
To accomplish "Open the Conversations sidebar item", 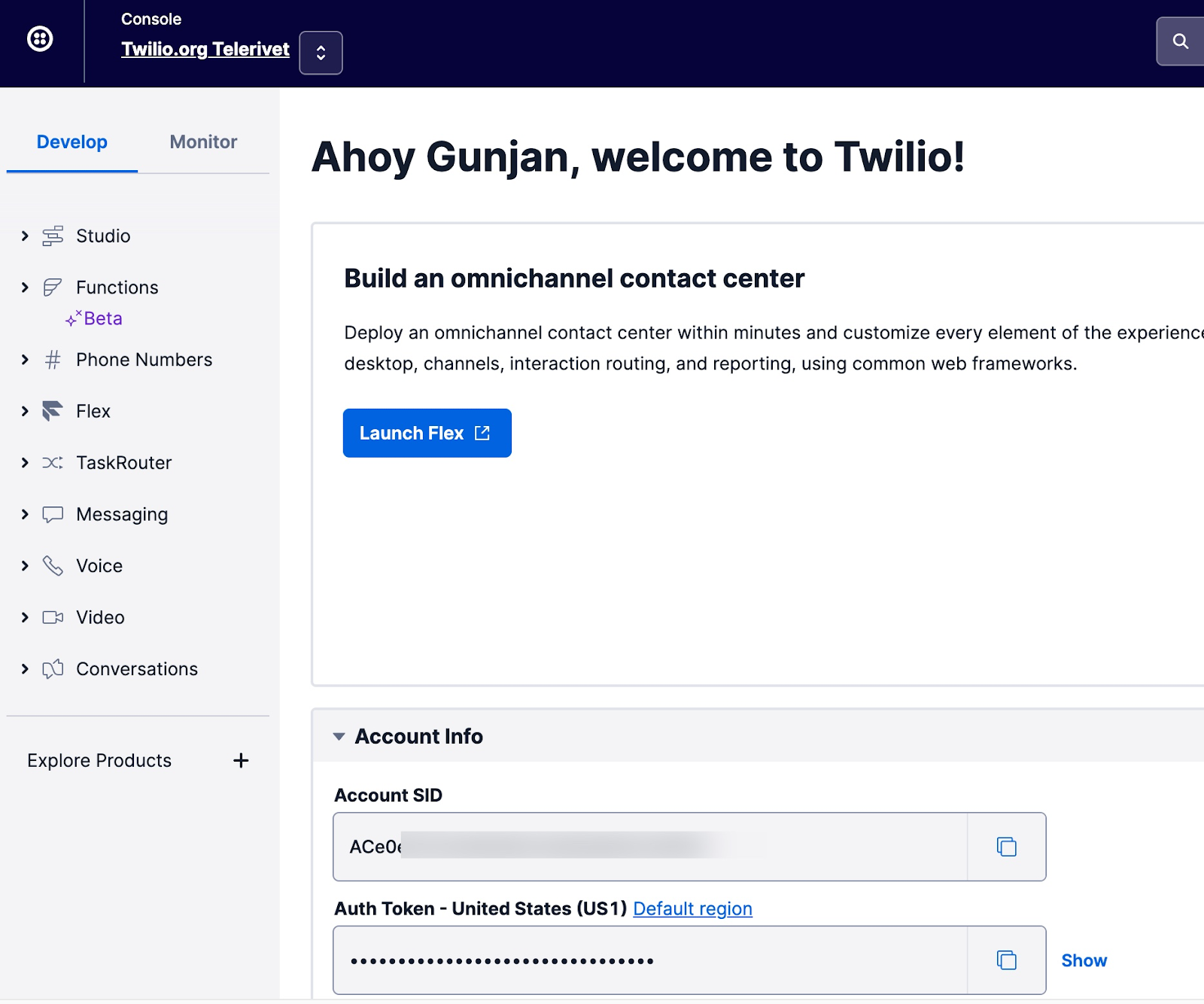I will (137, 669).
